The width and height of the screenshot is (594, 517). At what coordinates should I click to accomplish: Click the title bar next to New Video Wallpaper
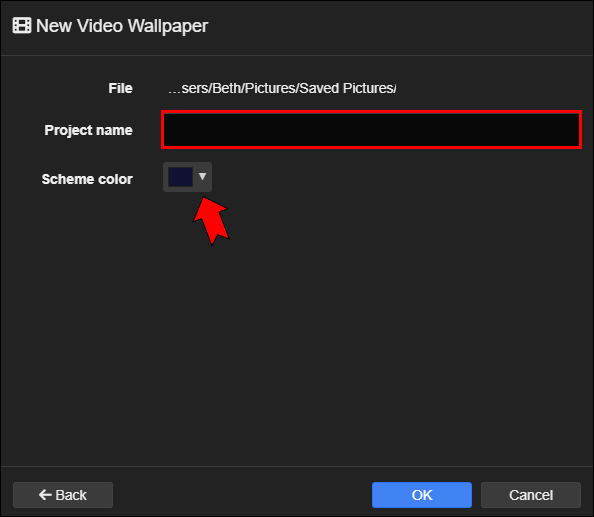coord(398,27)
